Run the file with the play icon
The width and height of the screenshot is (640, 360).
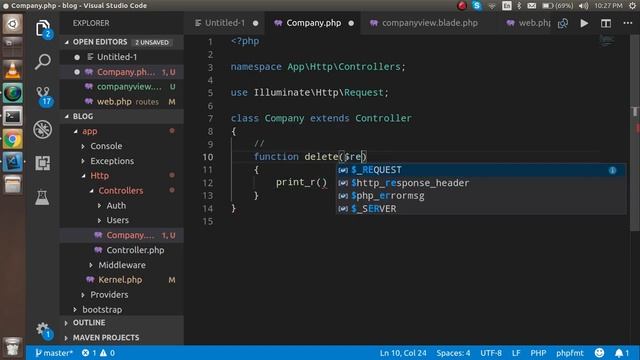point(584,23)
